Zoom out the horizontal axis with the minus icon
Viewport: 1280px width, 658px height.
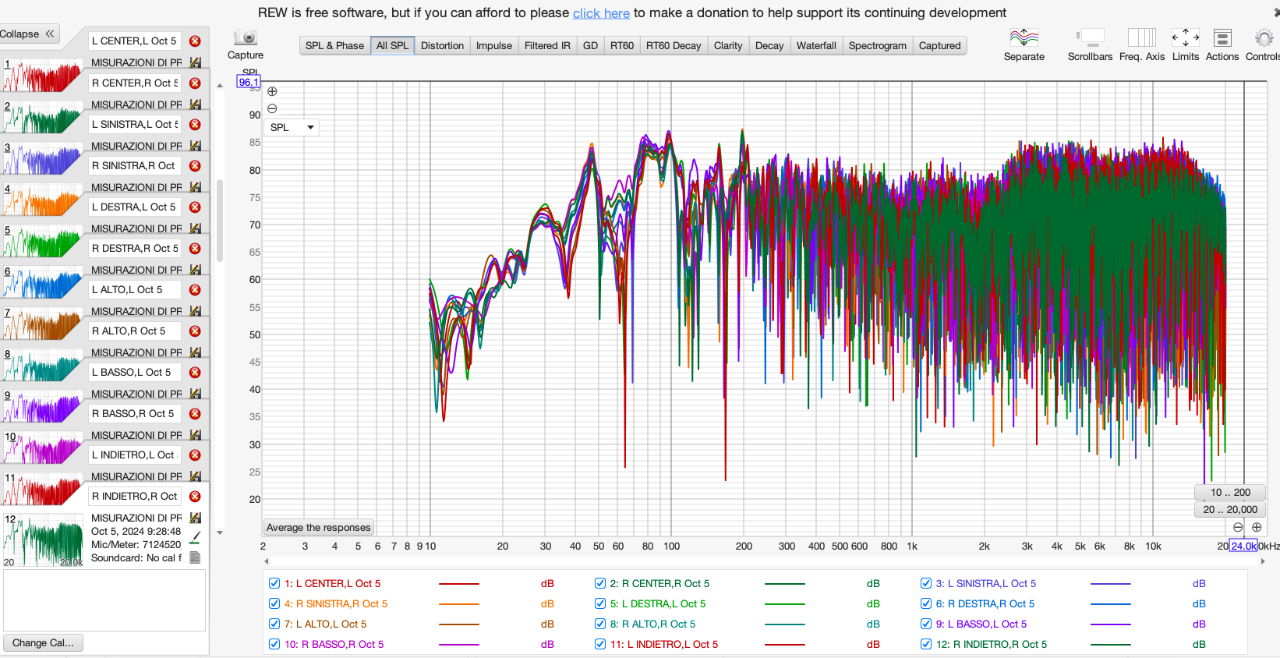pyautogui.click(x=1238, y=527)
